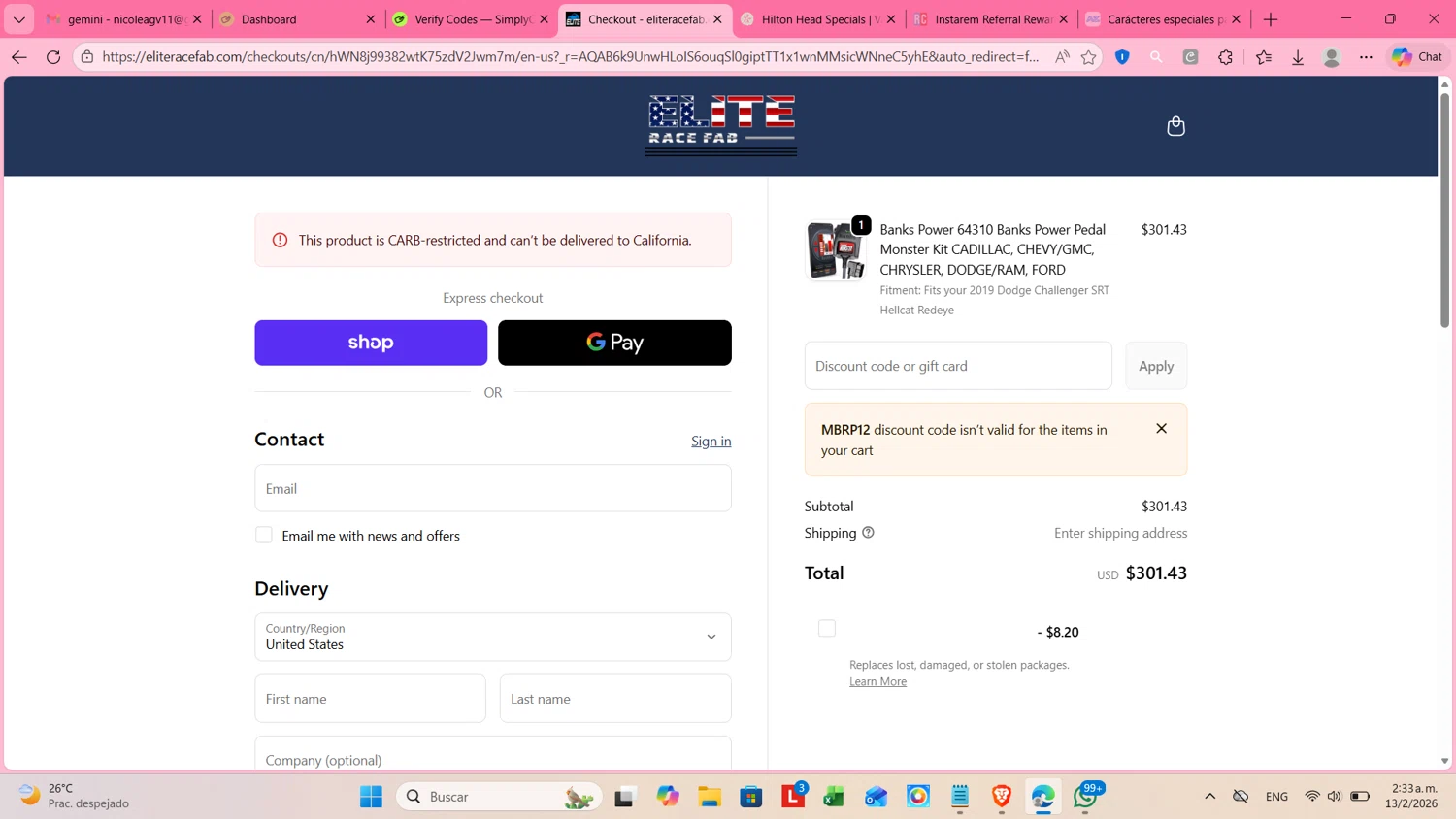The height and width of the screenshot is (819, 1456).
Task: Open the Bitwarden shield extension icon
Action: [x=1122, y=57]
